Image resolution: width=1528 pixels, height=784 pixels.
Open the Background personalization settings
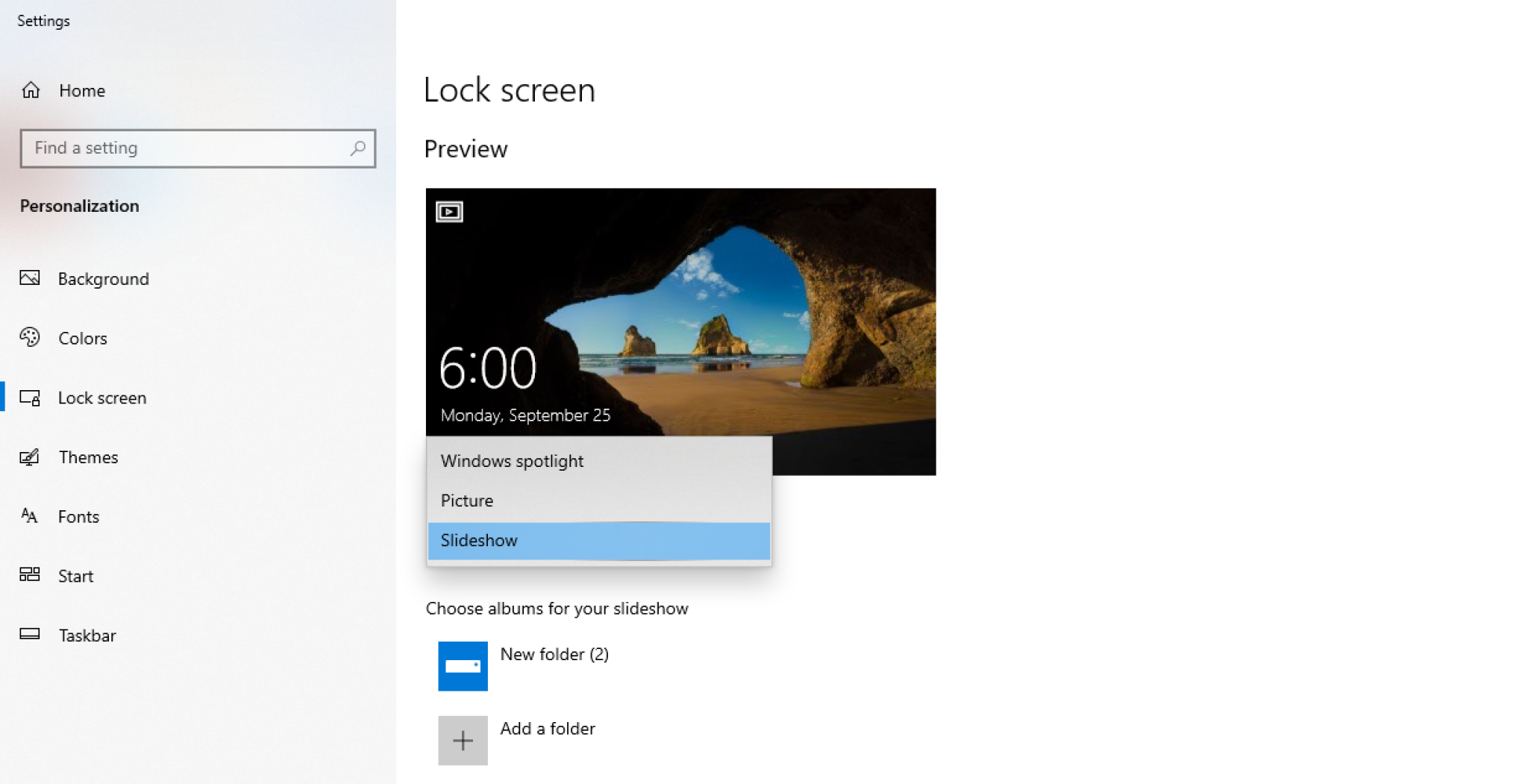click(x=30, y=277)
